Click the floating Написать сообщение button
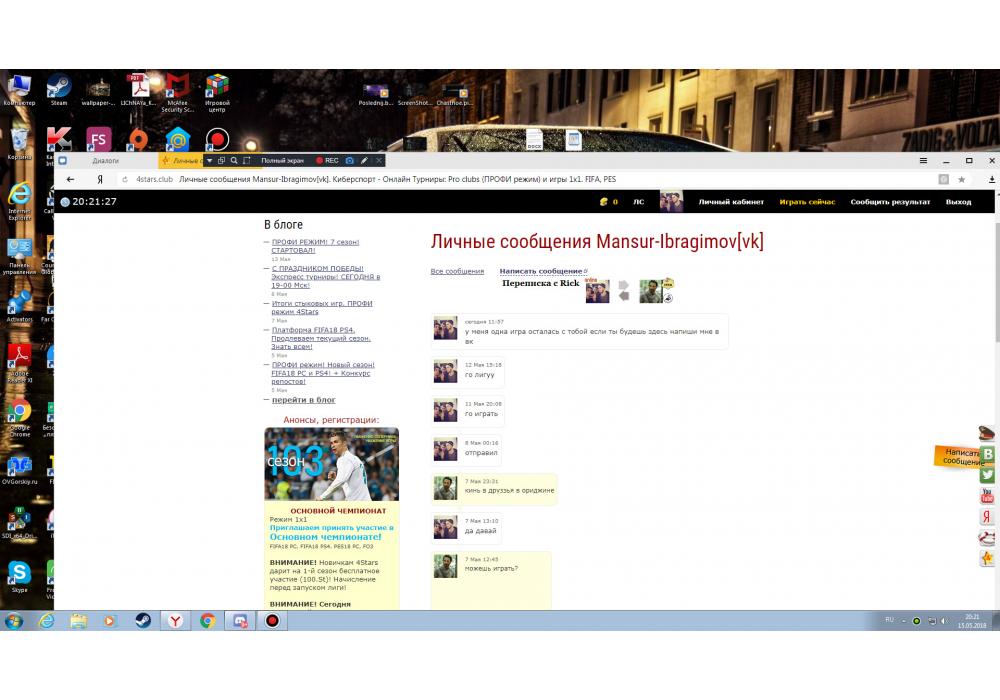This screenshot has width=1000, height=700. coord(958,456)
